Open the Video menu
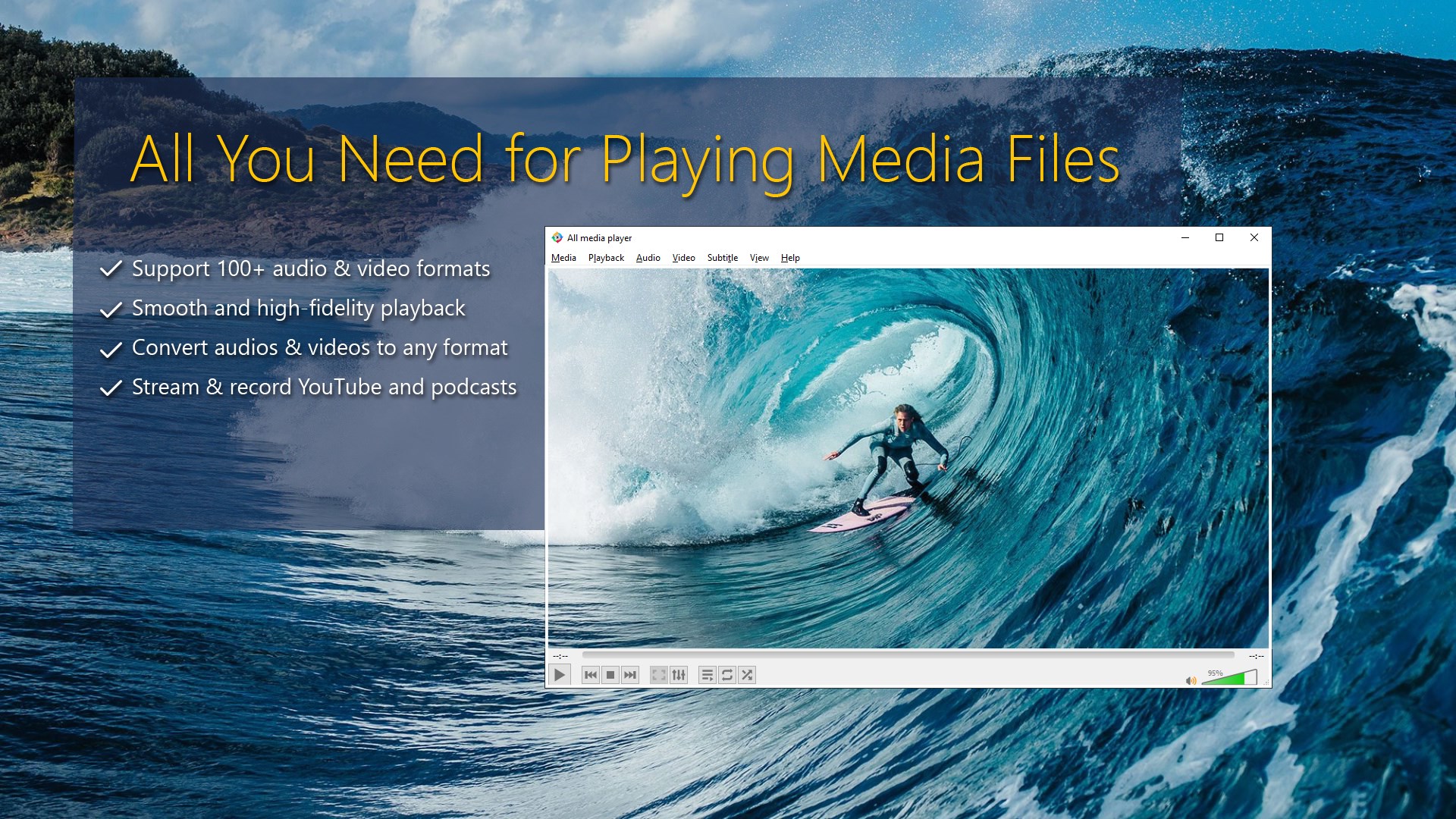Screen dimensions: 1456x819 coord(683,258)
